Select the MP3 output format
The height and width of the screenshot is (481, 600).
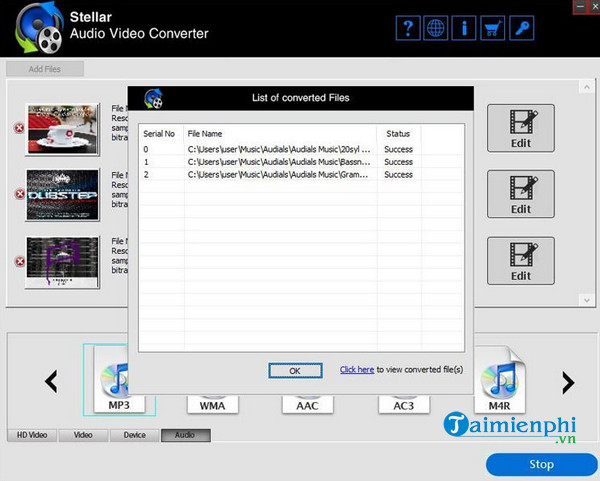(119, 380)
